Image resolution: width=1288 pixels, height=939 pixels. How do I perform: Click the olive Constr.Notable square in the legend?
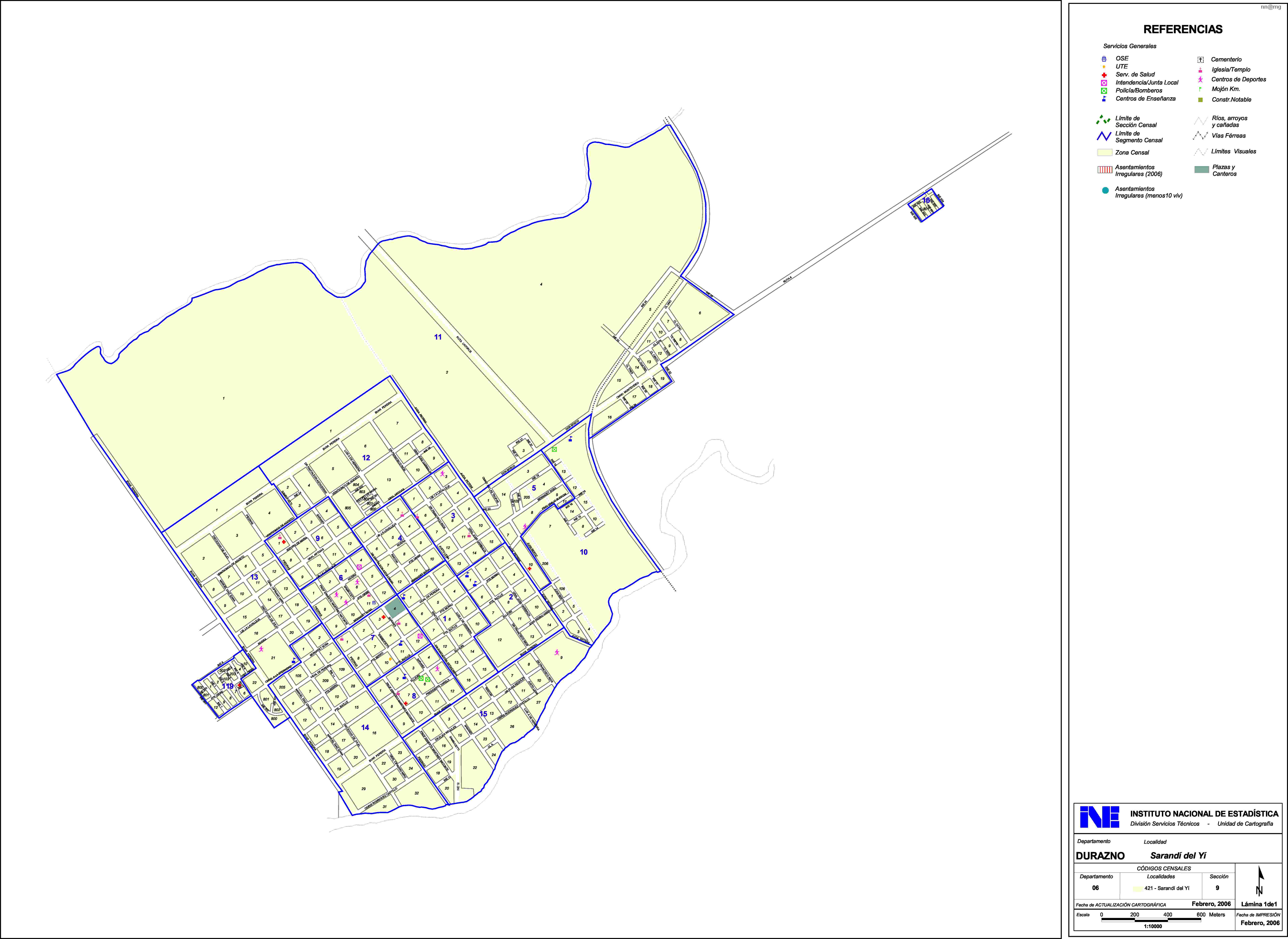1201,100
